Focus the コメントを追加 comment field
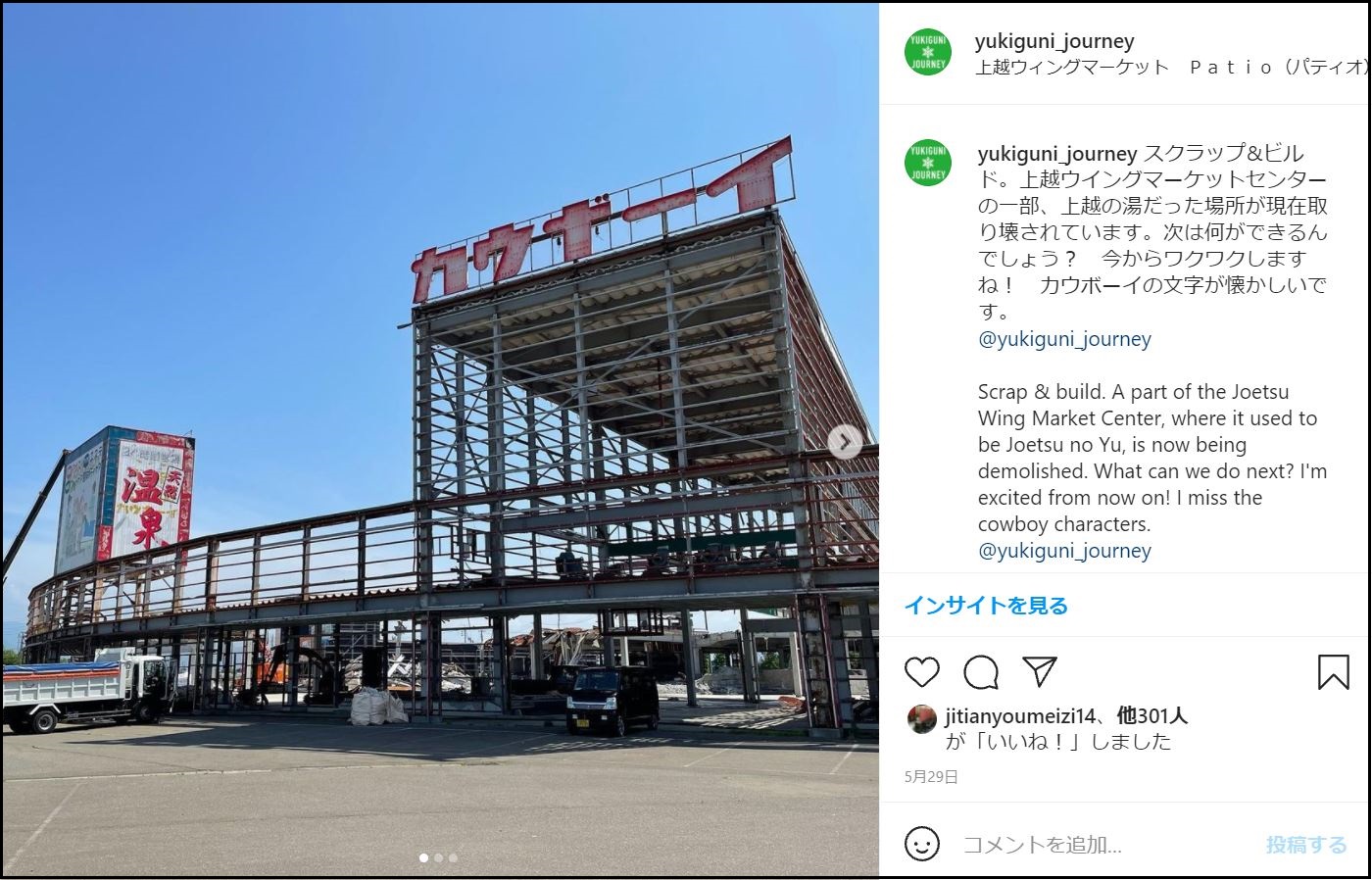 (x=1103, y=844)
